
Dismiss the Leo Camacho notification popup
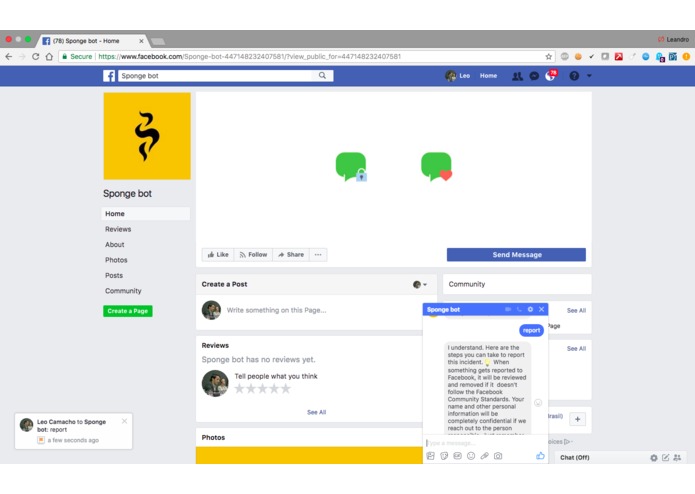pos(125,421)
